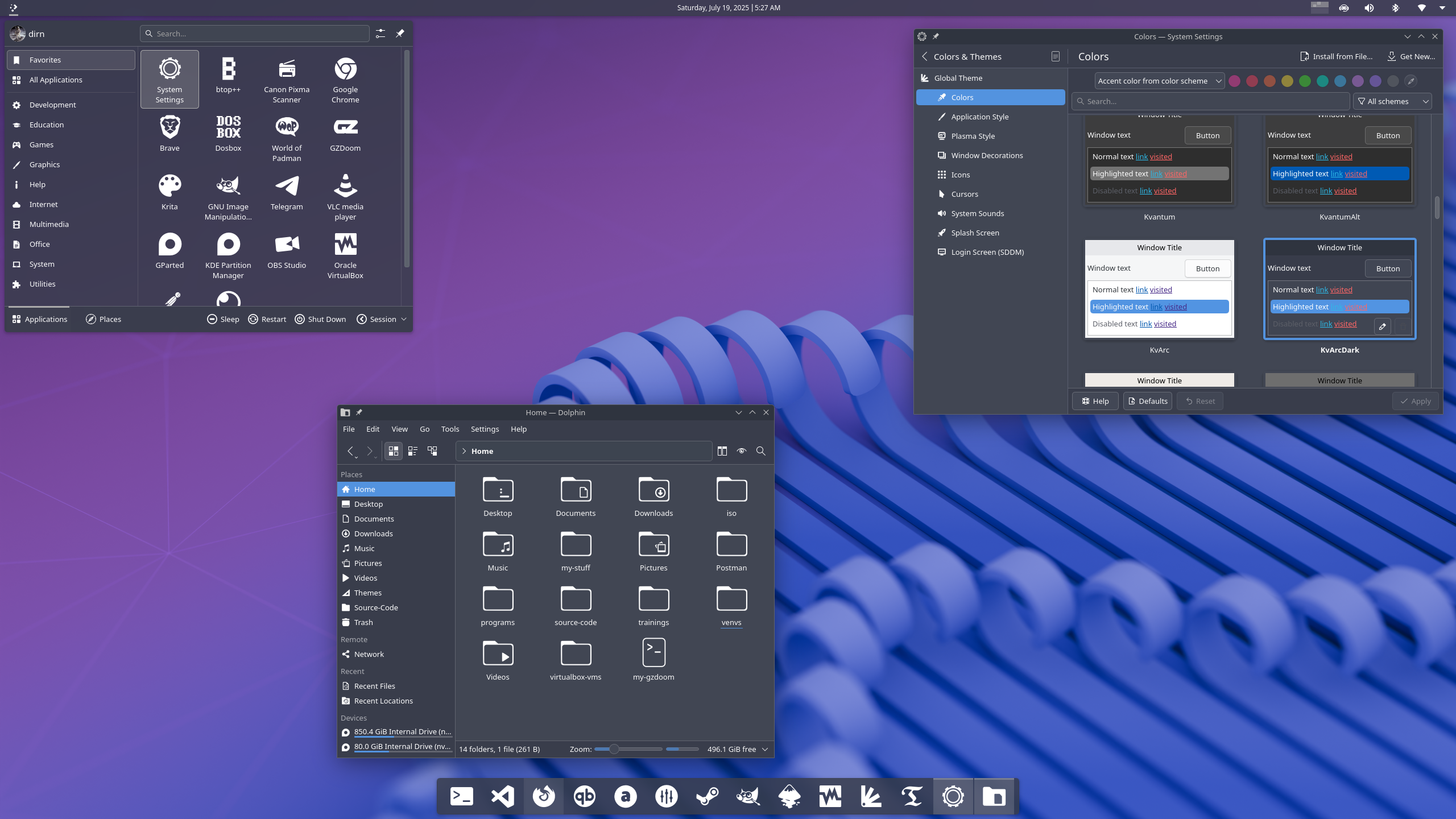The image size is (1456, 819).
Task: Switch Dolphin to details view mode
Action: pos(412,450)
